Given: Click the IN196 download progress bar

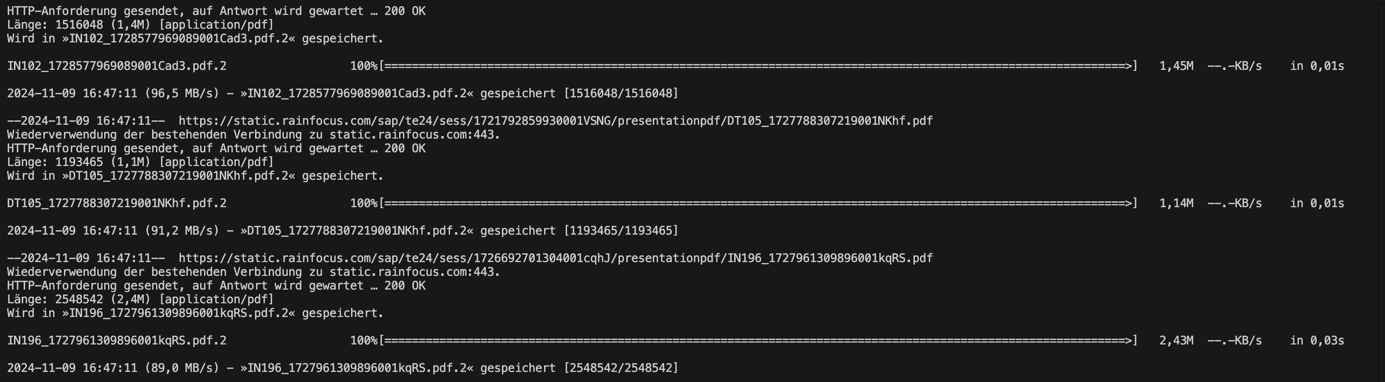Looking at the screenshot, I should [x=759, y=340].
